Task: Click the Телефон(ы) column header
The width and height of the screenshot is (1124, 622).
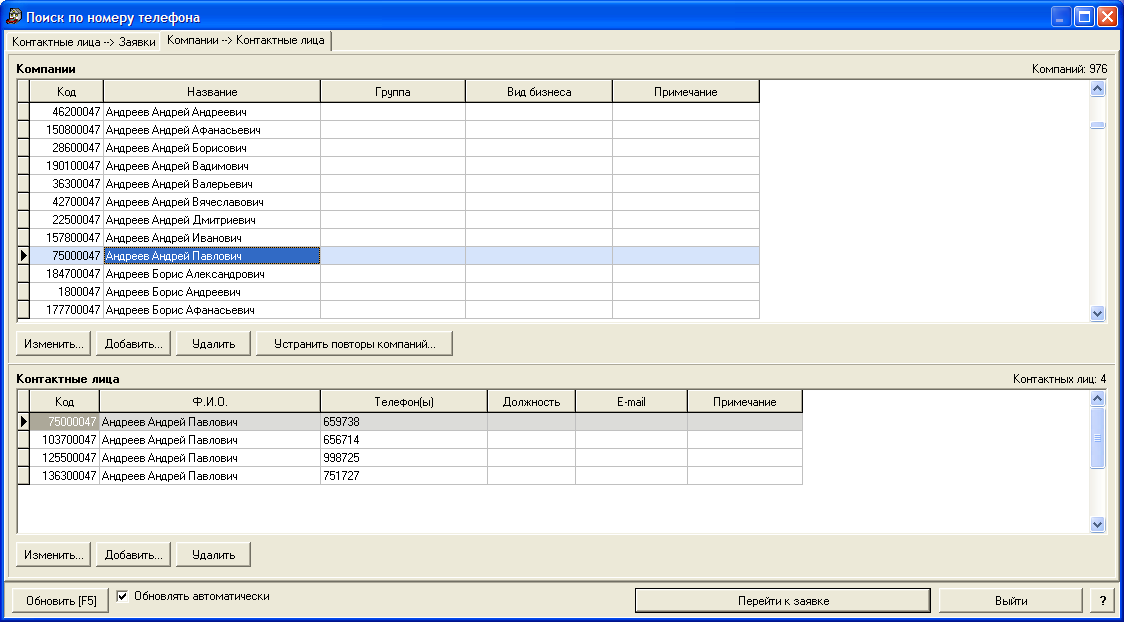Action: click(x=404, y=401)
